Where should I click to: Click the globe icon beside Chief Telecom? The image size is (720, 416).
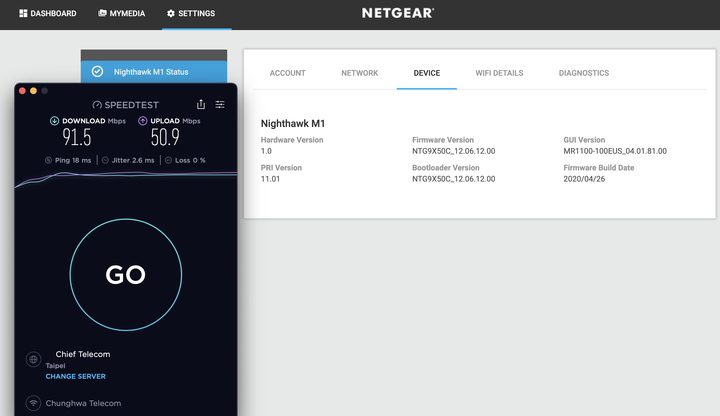coord(34,360)
